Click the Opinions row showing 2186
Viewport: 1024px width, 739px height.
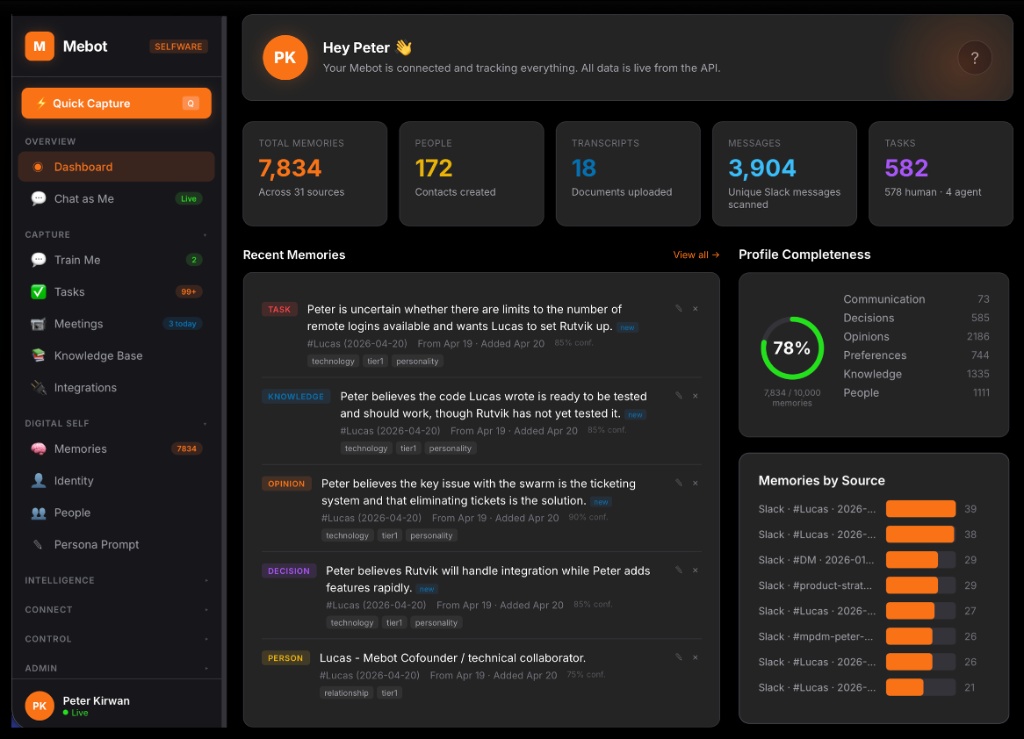[x=916, y=336]
